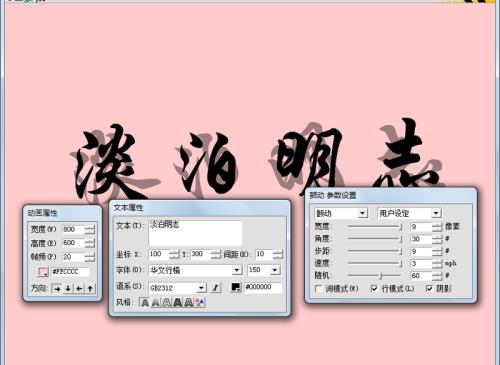This screenshot has height=365, width=500.
Task: Open the 语系 GB2312 charset dropdown
Action: point(201,288)
